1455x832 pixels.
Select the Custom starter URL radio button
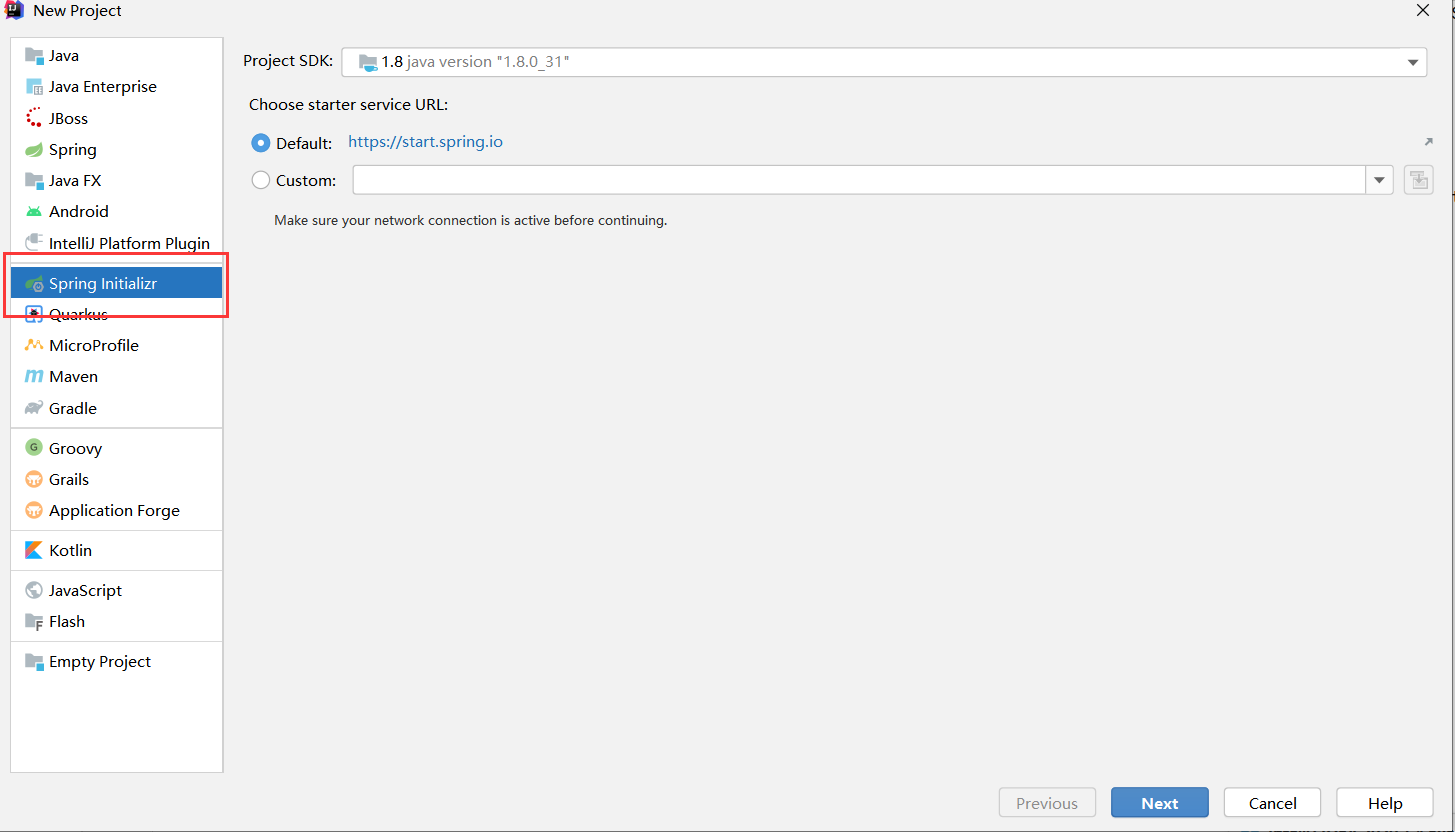click(x=261, y=180)
